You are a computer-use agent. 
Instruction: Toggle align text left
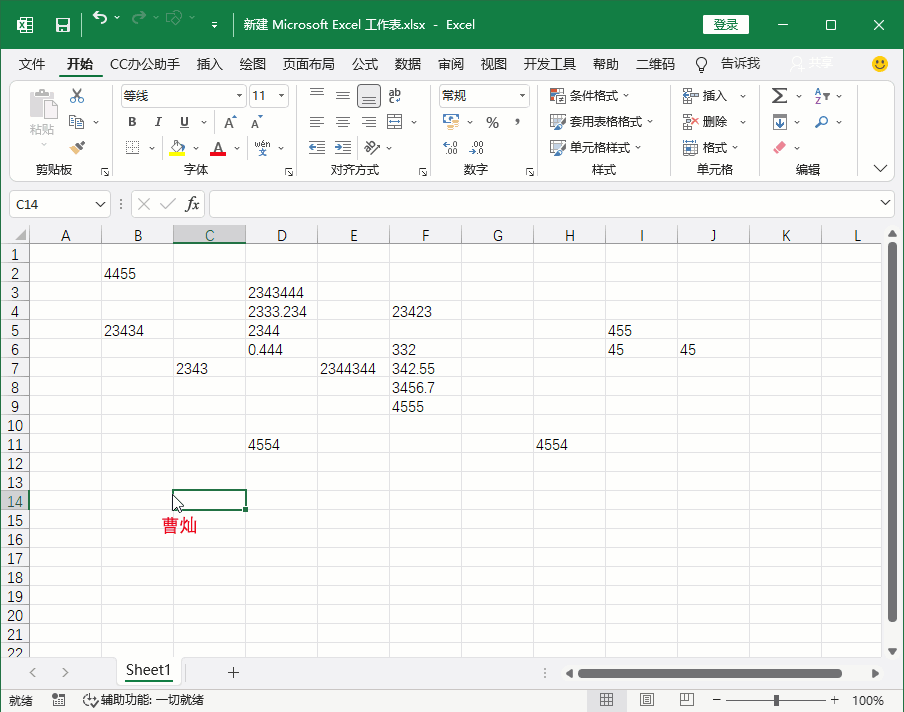317,122
